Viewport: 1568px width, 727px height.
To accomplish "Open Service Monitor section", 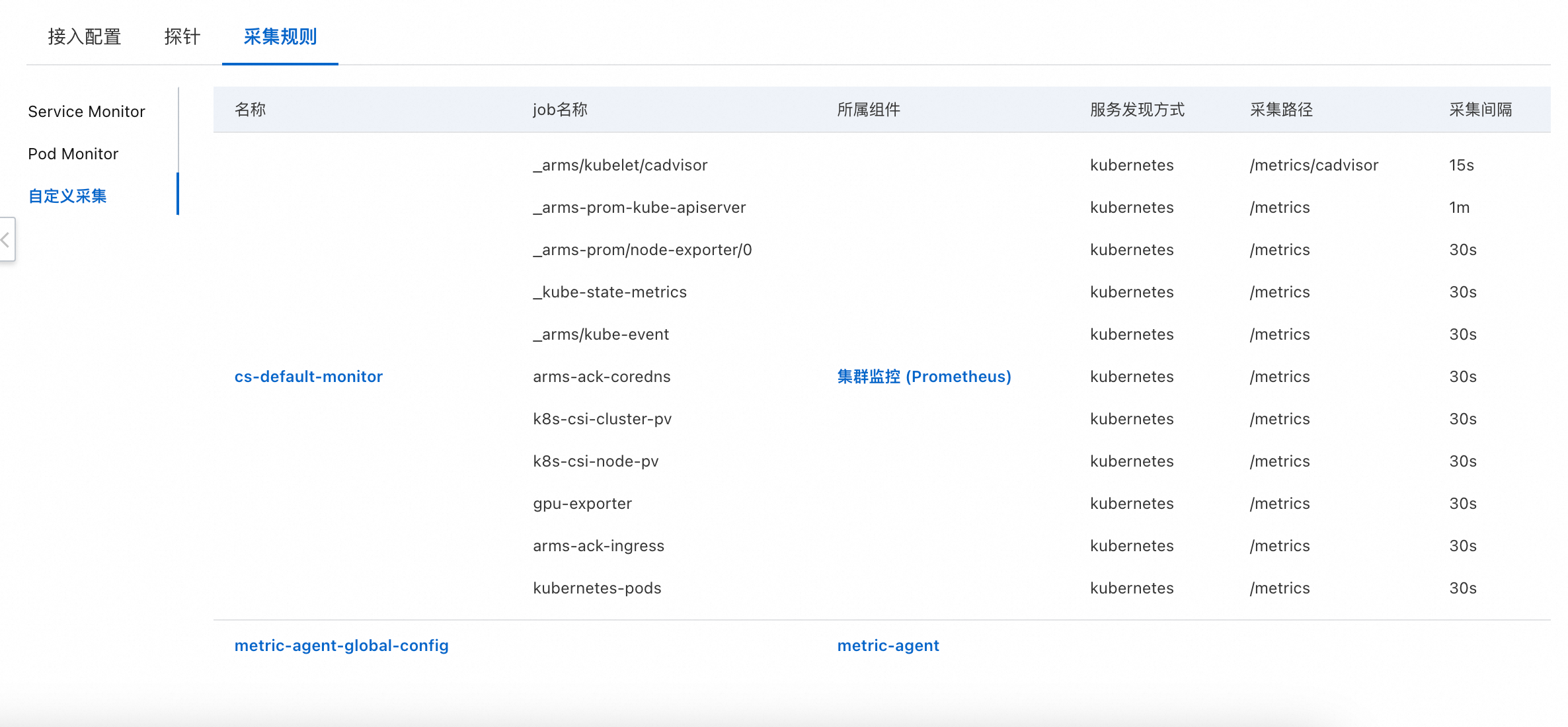I will [87, 112].
